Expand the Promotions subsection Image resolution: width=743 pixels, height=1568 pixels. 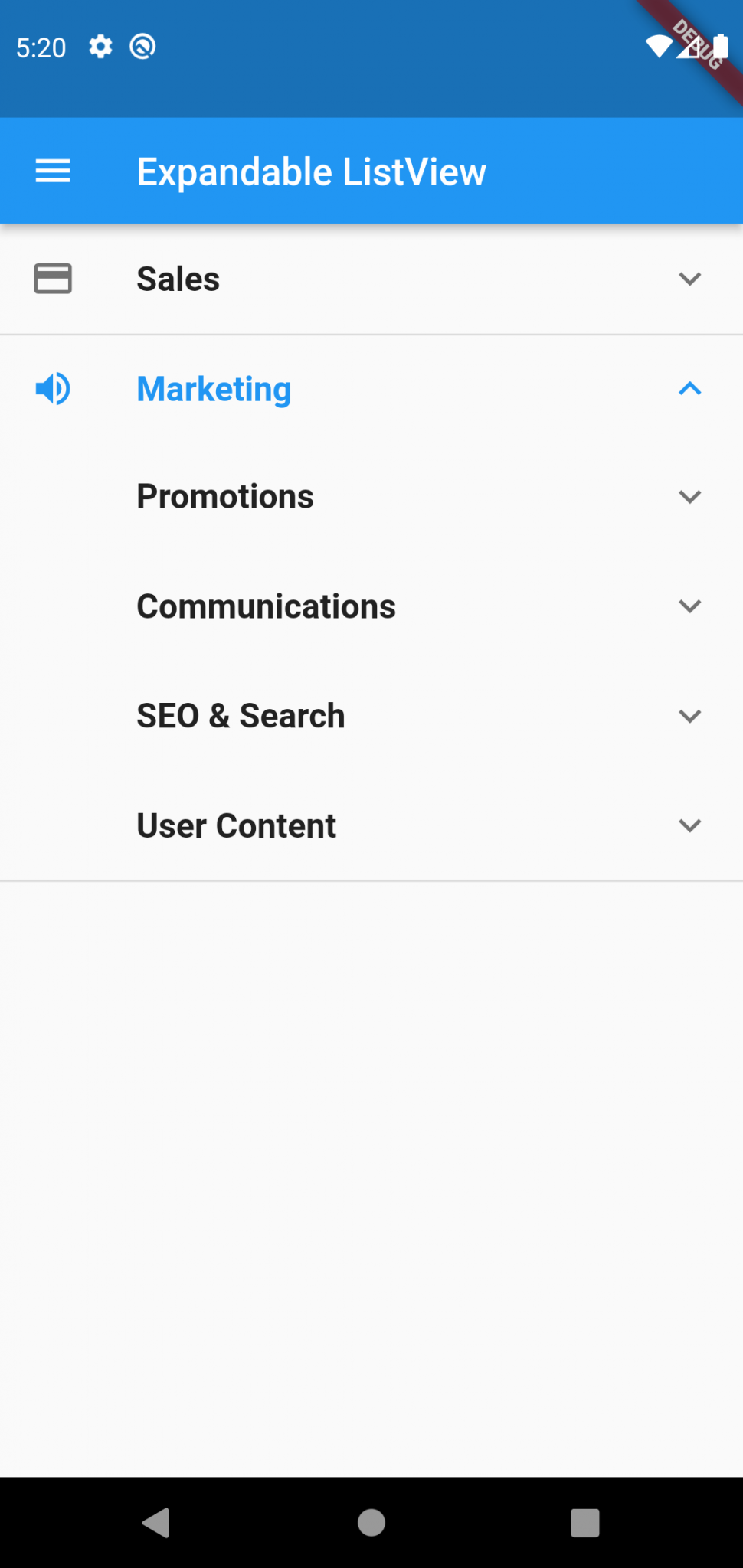point(690,496)
